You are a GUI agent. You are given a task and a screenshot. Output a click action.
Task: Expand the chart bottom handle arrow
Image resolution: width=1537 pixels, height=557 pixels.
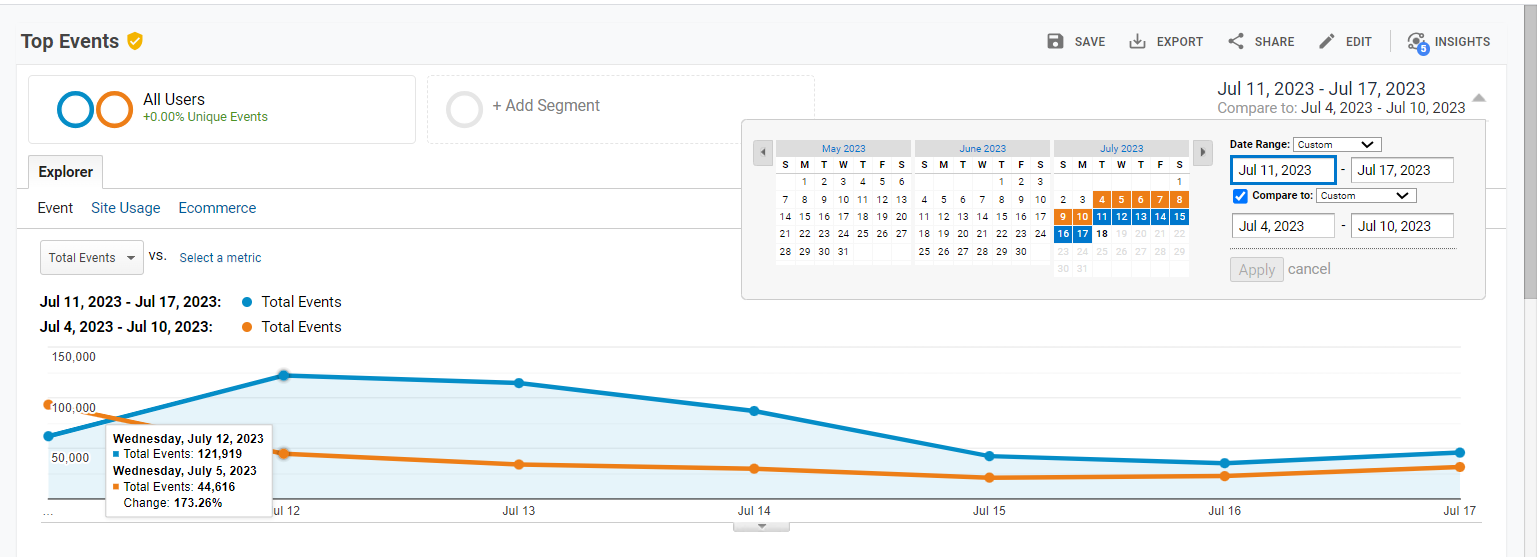tap(761, 525)
